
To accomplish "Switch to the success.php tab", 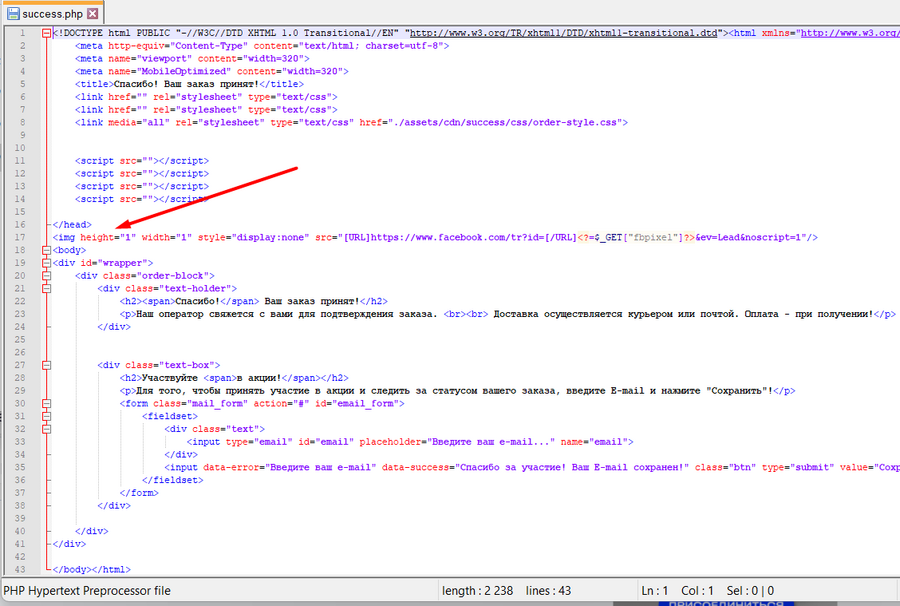I will tap(52, 14).
